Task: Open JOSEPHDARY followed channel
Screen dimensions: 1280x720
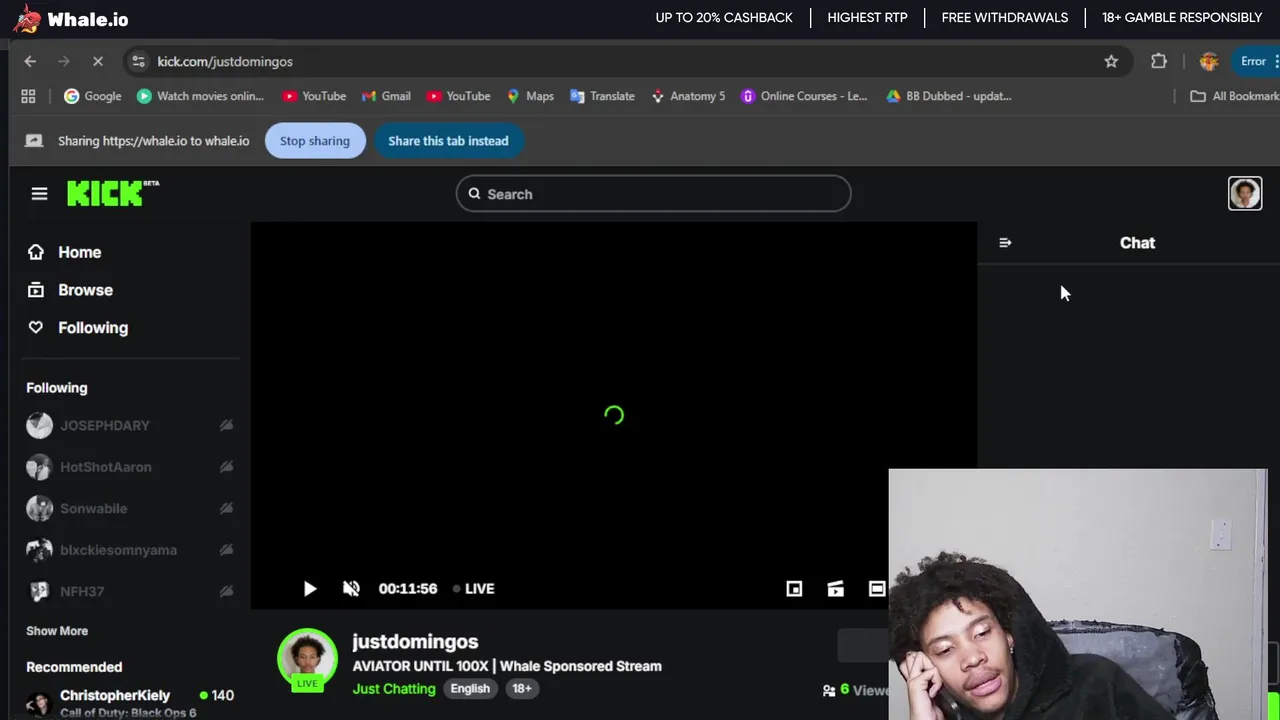Action: (x=130, y=425)
